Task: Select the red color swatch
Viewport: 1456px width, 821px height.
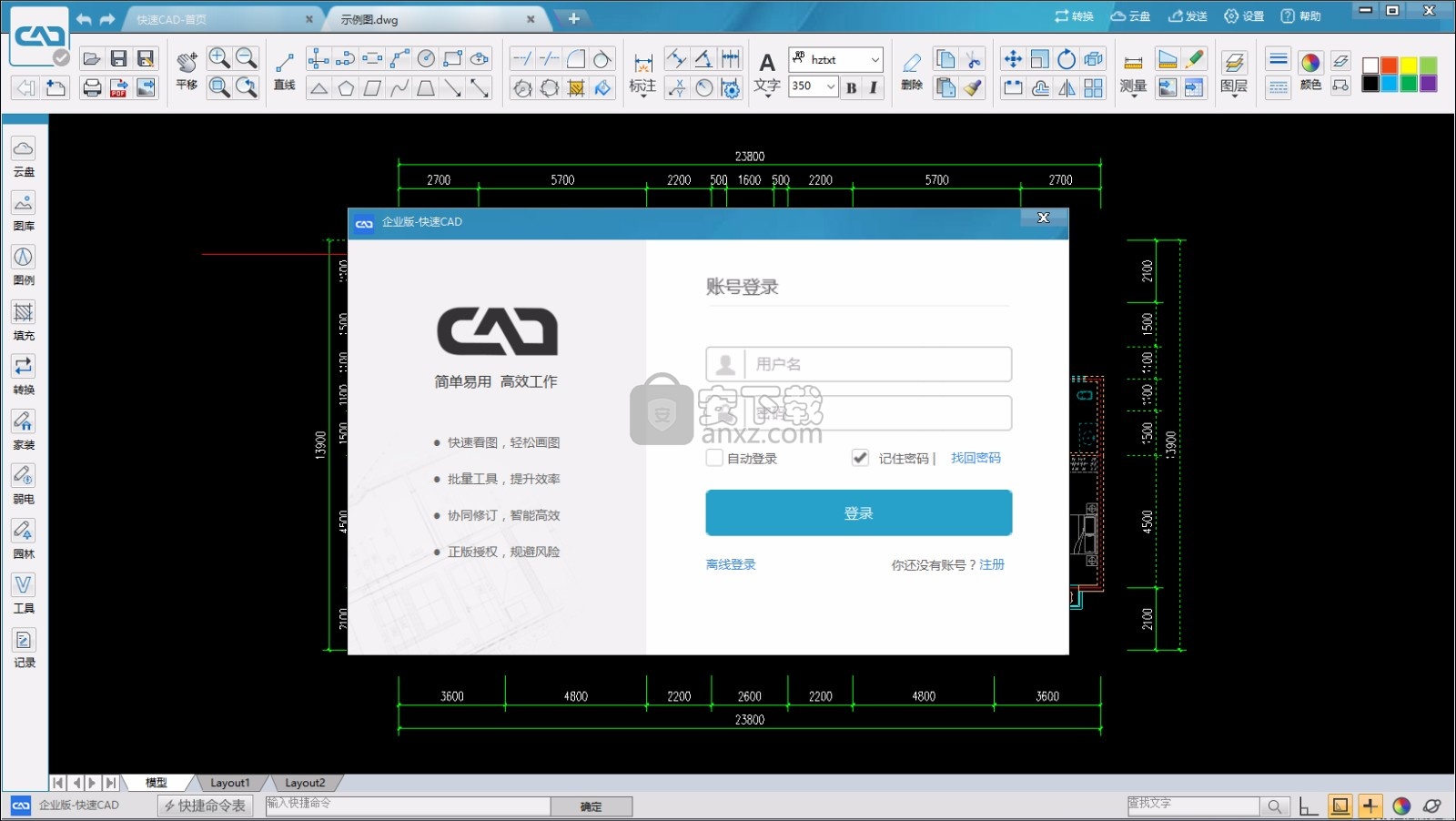Action: click(1390, 66)
